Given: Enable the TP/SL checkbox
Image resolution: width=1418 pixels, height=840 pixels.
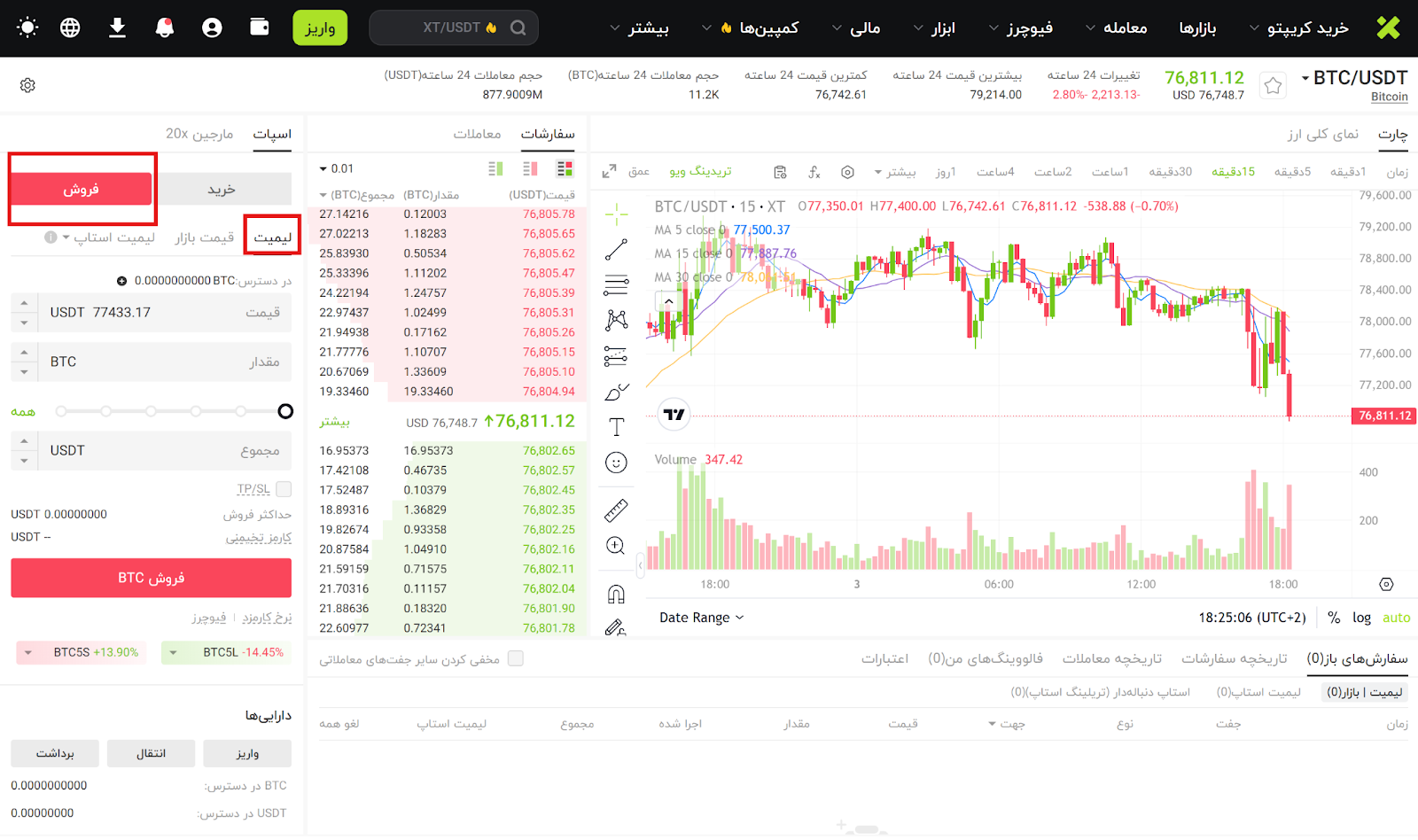Looking at the screenshot, I should pyautogui.click(x=284, y=489).
